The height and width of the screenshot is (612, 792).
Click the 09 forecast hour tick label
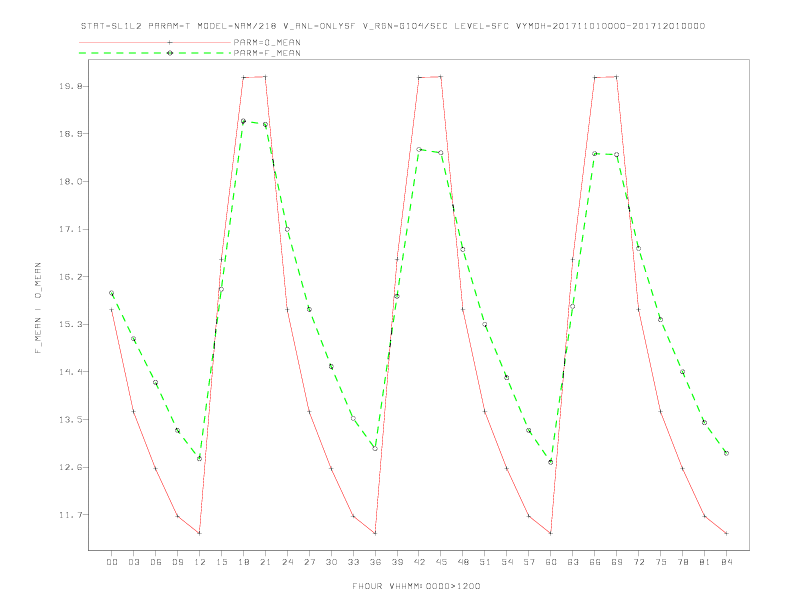[177, 562]
